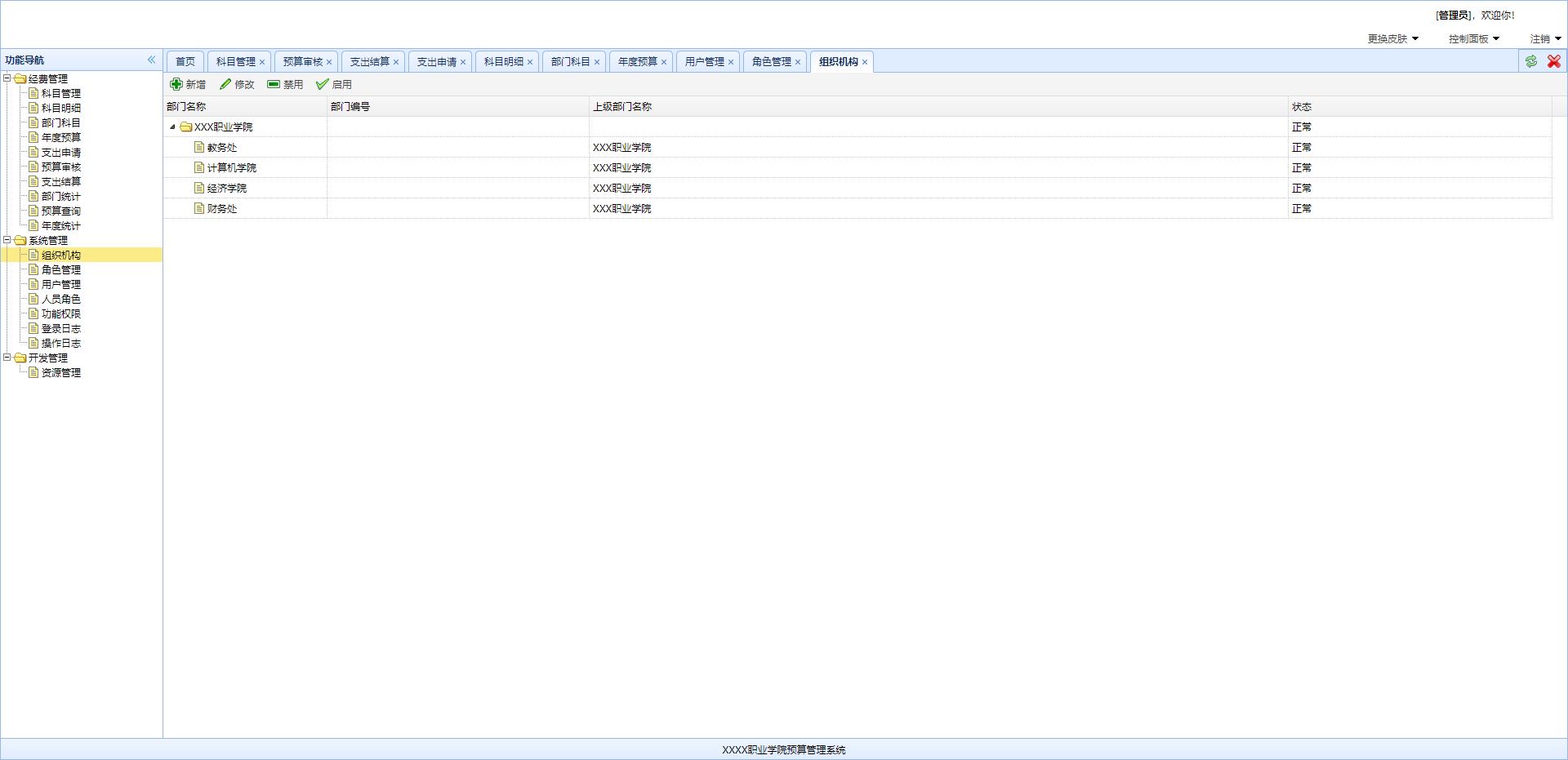Click the pencil 修改 edit icon
Viewport: 1568px width, 760px height.
[x=225, y=84]
